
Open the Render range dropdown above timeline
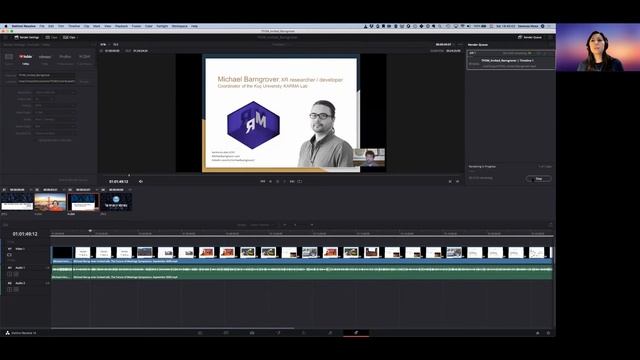tap(263, 225)
